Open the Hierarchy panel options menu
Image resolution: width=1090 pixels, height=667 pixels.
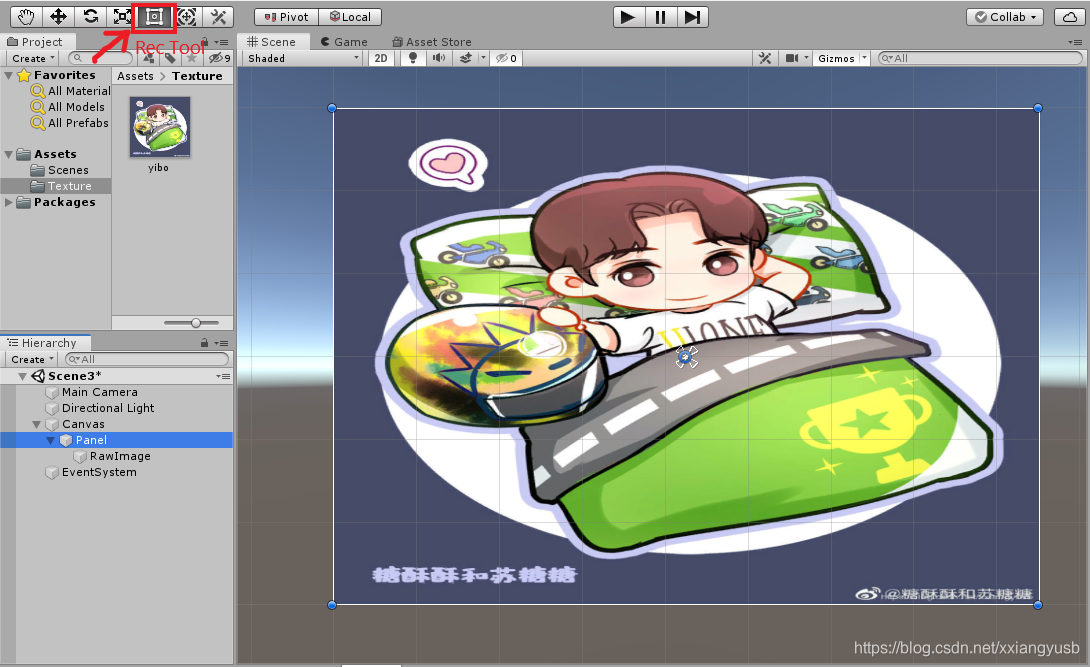click(222, 343)
